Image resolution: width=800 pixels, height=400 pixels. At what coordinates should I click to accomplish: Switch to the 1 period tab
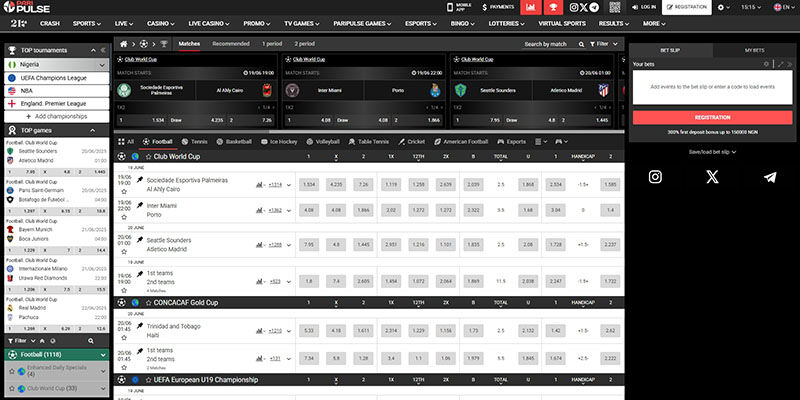(272, 44)
